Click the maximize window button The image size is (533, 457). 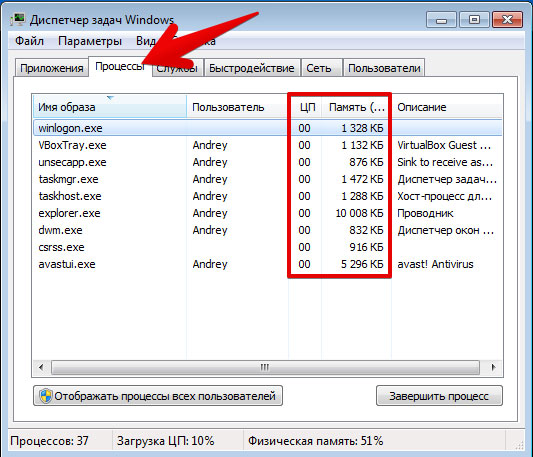click(474, 20)
